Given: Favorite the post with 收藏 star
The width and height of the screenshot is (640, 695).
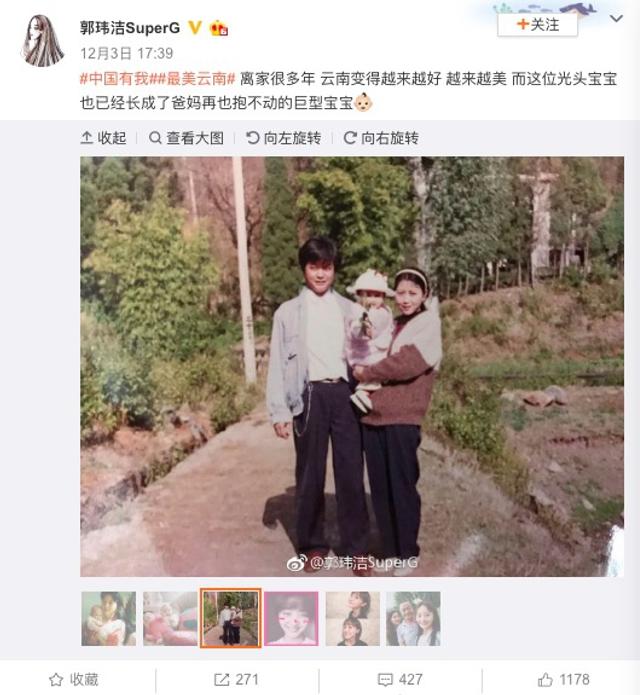Looking at the screenshot, I should (x=74, y=679).
